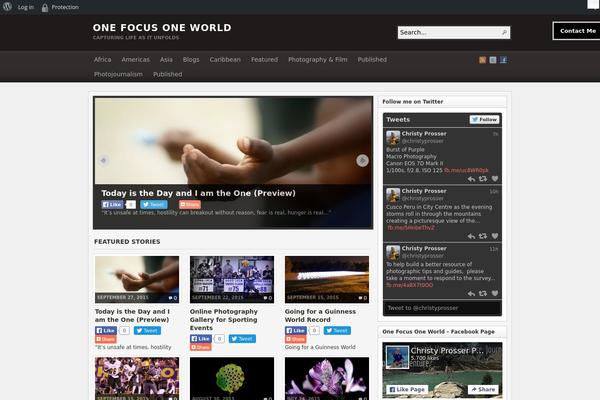Open the Online Photography Gallery for Sporting Events title
The image size is (600, 400).
[224, 320]
